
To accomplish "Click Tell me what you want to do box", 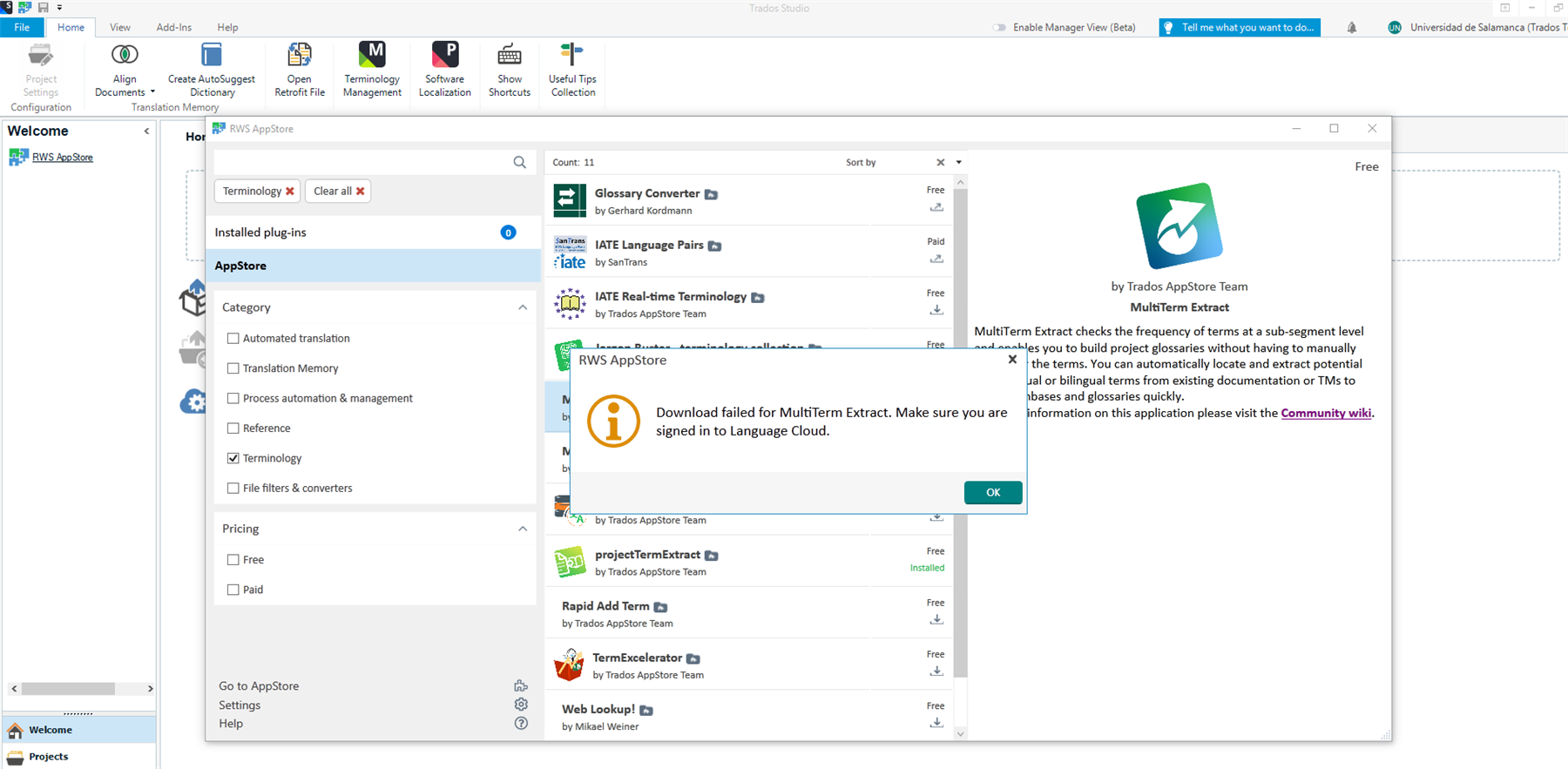I will (x=1240, y=28).
